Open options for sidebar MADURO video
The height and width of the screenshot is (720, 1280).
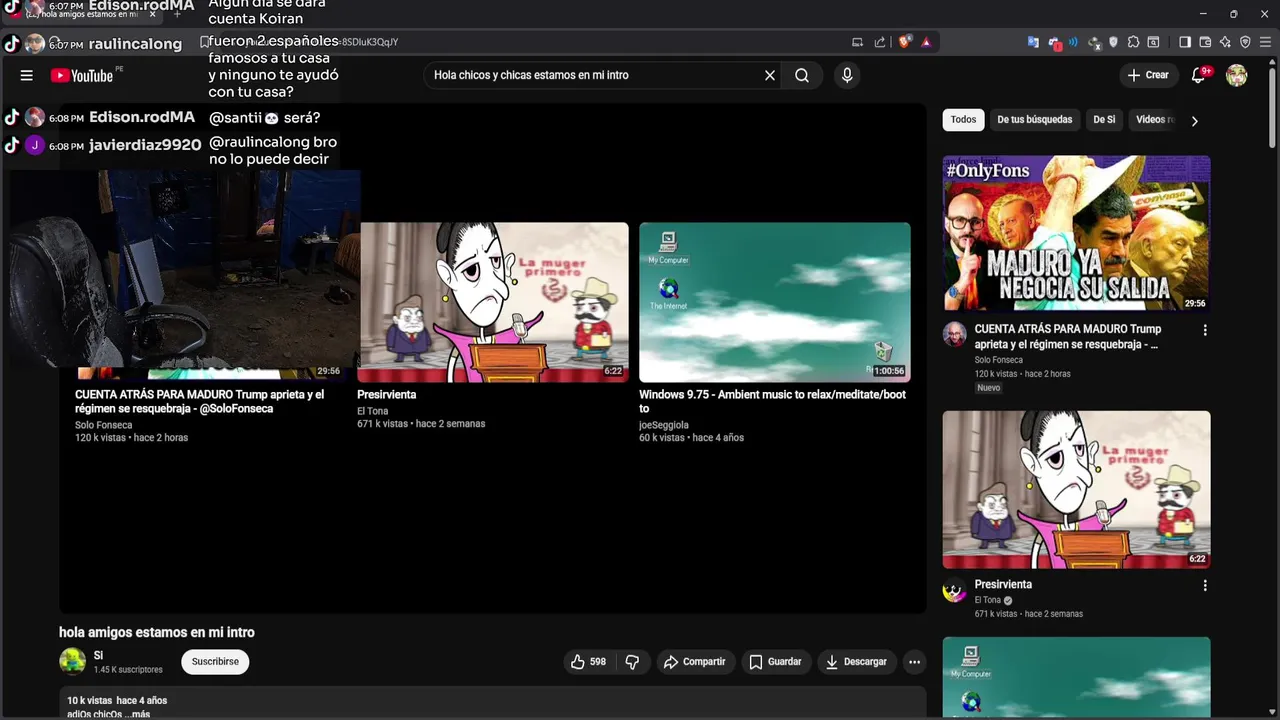[1205, 330]
